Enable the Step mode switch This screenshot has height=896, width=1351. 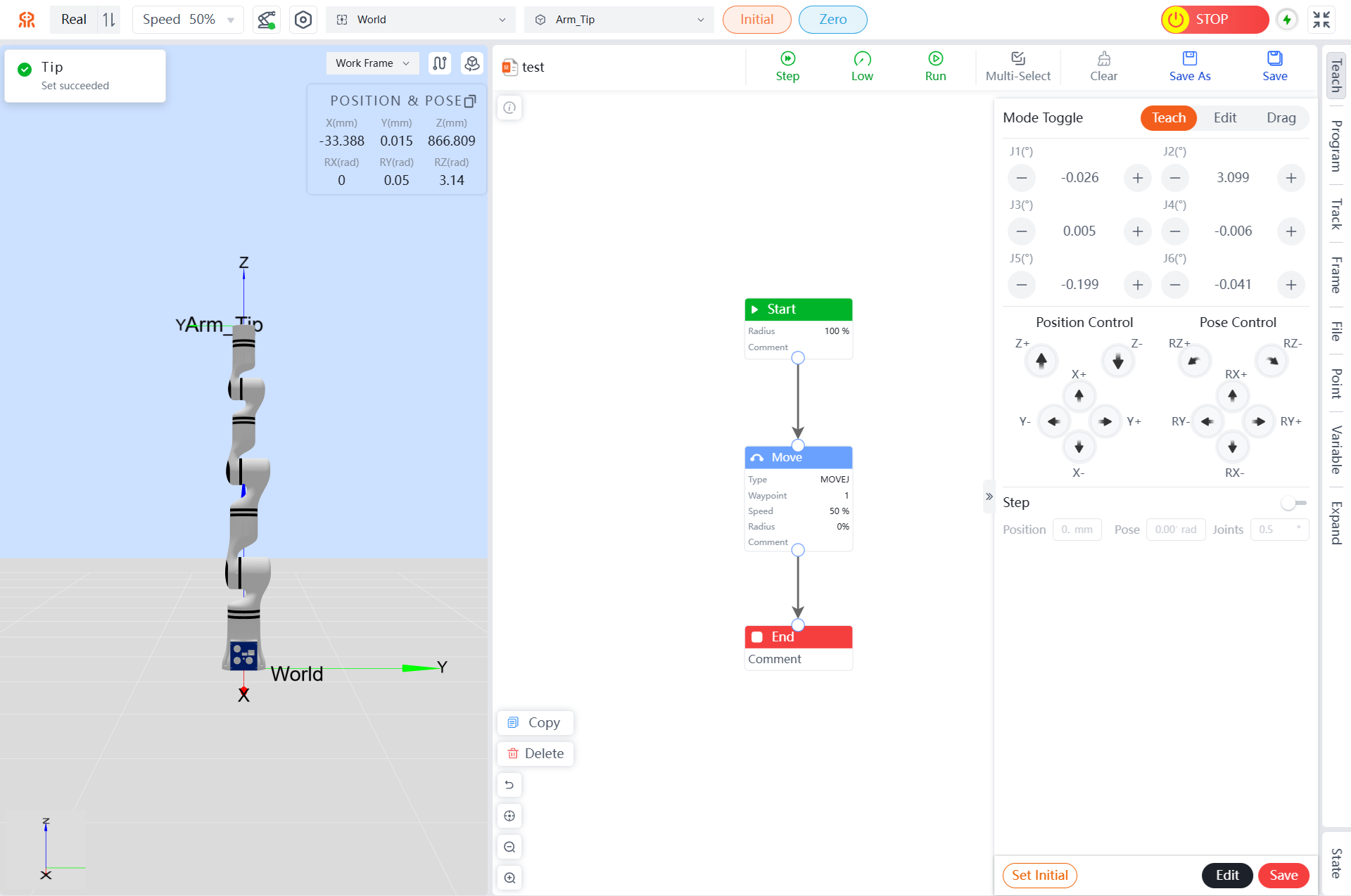[1293, 503]
